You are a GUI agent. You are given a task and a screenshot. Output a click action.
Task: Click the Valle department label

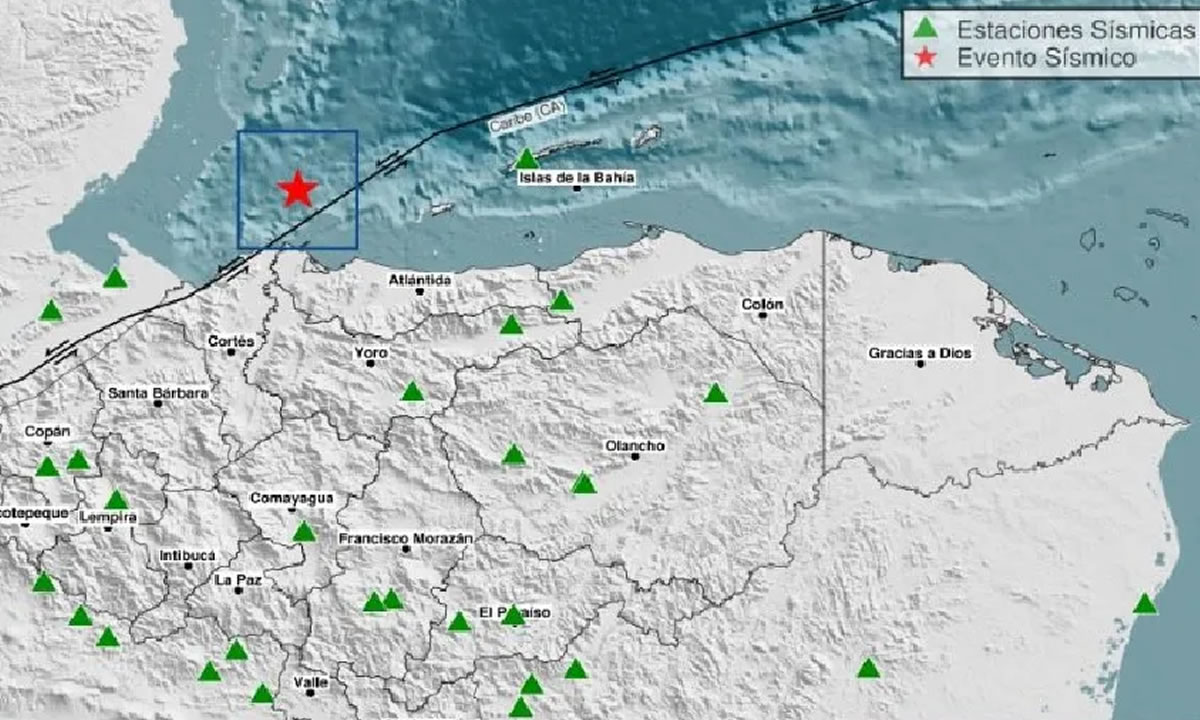[311, 682]
